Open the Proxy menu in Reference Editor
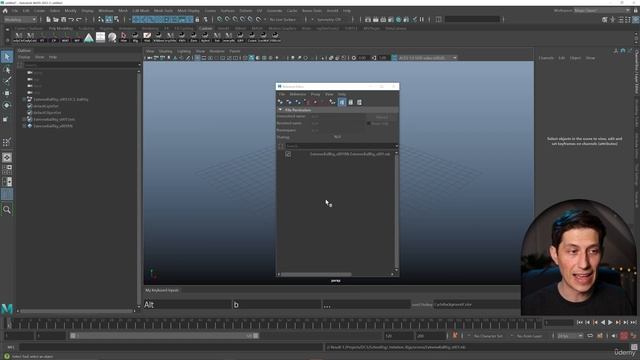This screenshot has height=360, width=640. coord(316,94)
